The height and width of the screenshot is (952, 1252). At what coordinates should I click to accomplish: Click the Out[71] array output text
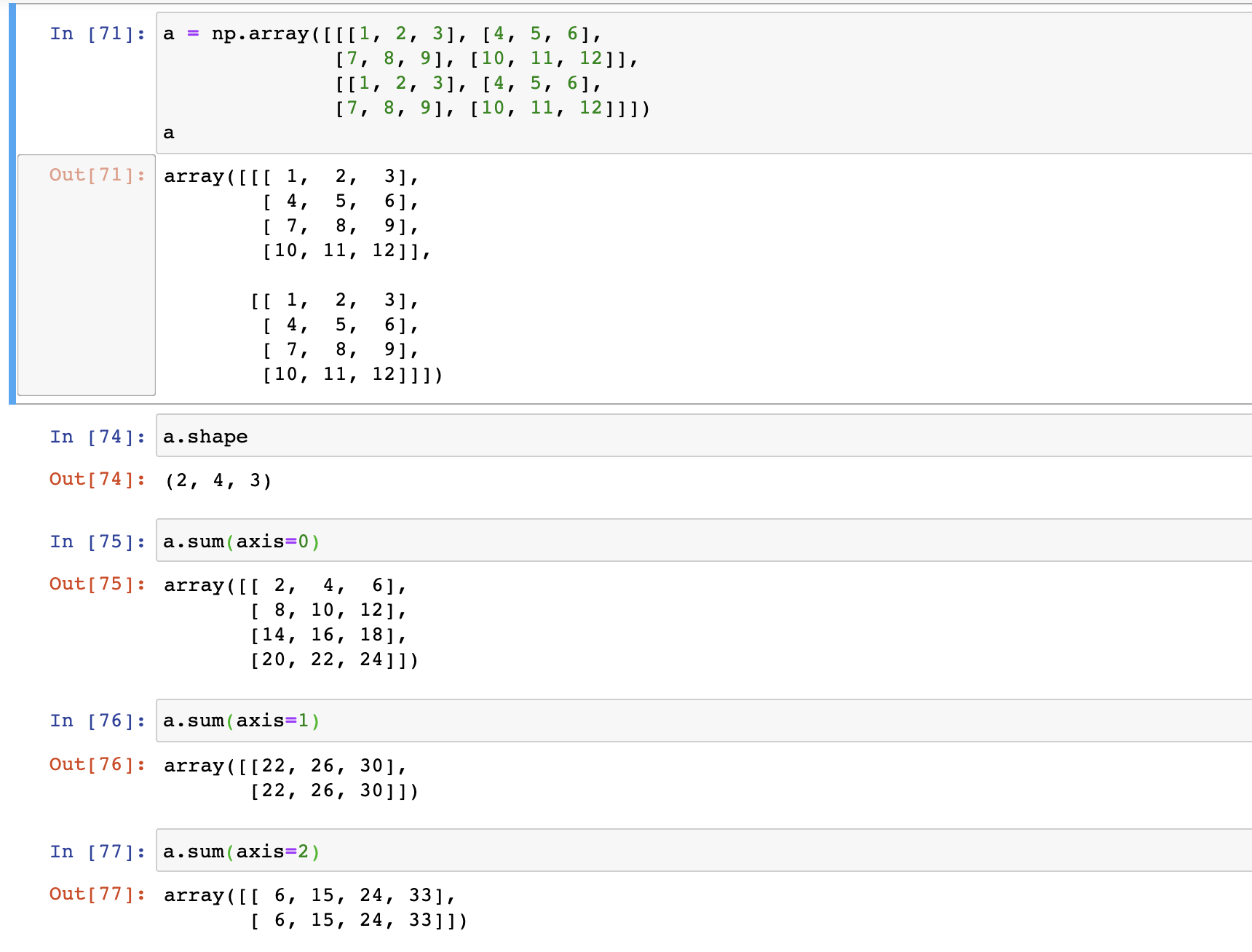304,275
